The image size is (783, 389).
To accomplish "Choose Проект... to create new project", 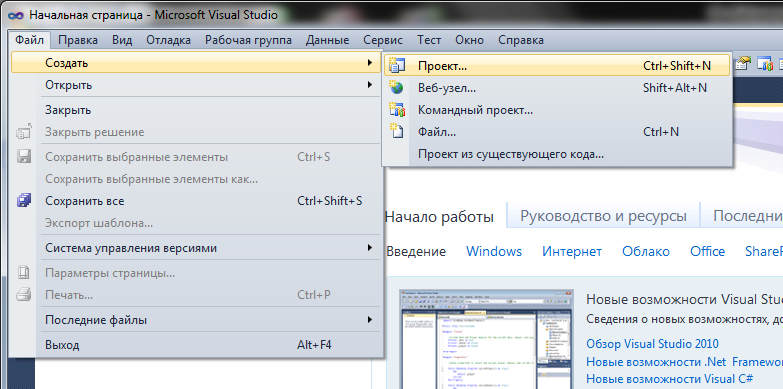I will [557, 65].
